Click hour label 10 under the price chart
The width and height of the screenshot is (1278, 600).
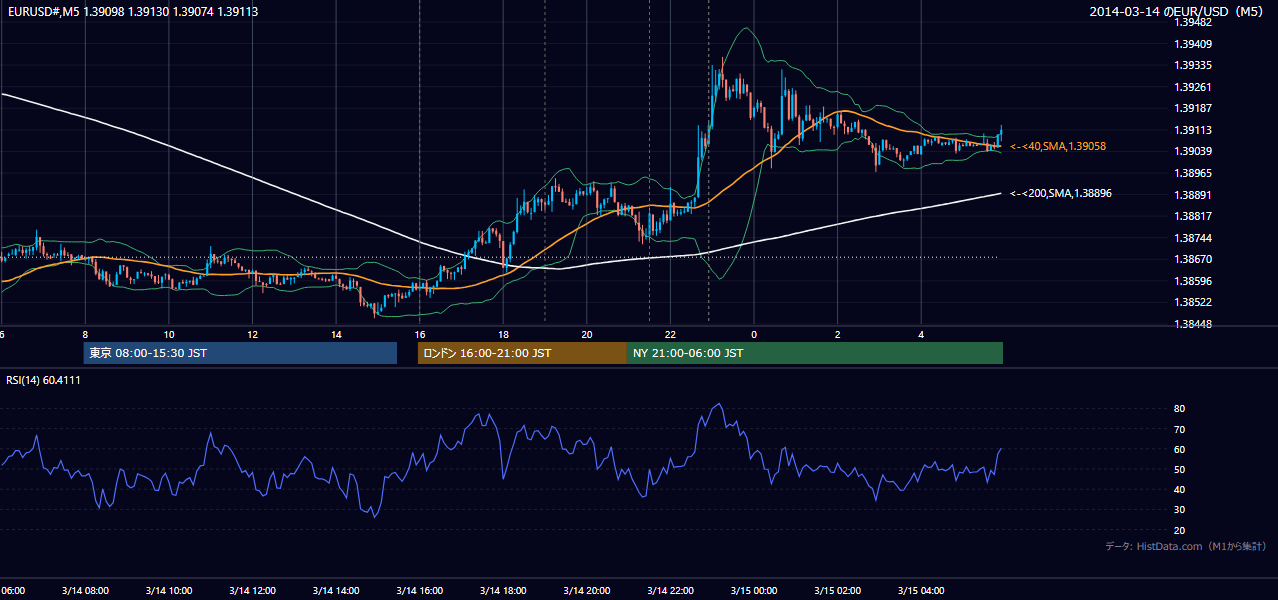coord(169,335)
